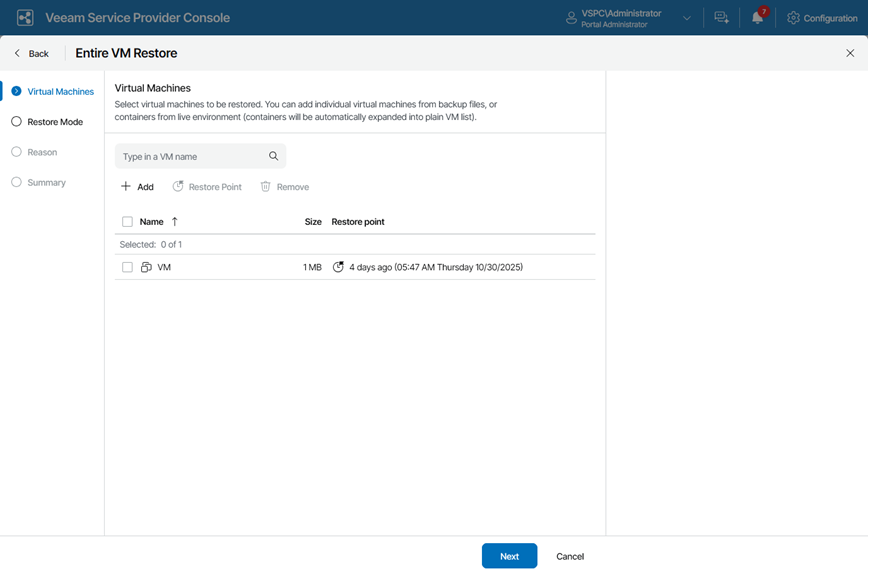Open Configuration gear in the header
Screen dimensions: 869x576
pos(793,18)
